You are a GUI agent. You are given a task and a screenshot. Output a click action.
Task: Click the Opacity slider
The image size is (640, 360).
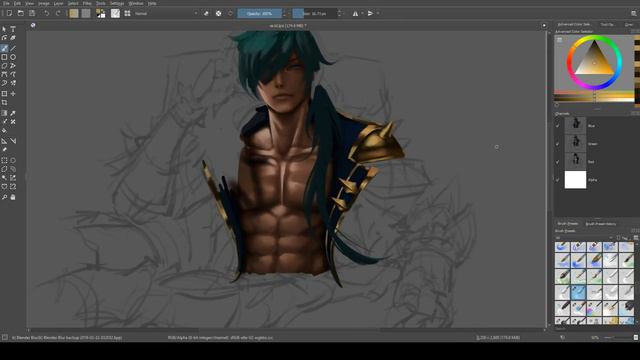coord(260,13)
